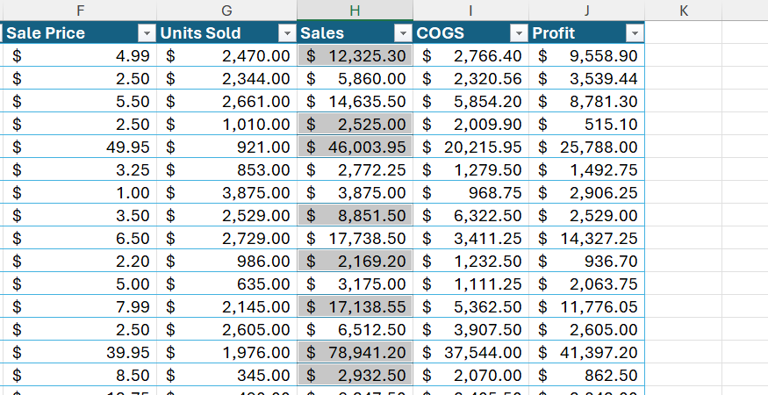Select COGS cell 20,215.95
Screen dimensions: 768x395
point(471,147)
